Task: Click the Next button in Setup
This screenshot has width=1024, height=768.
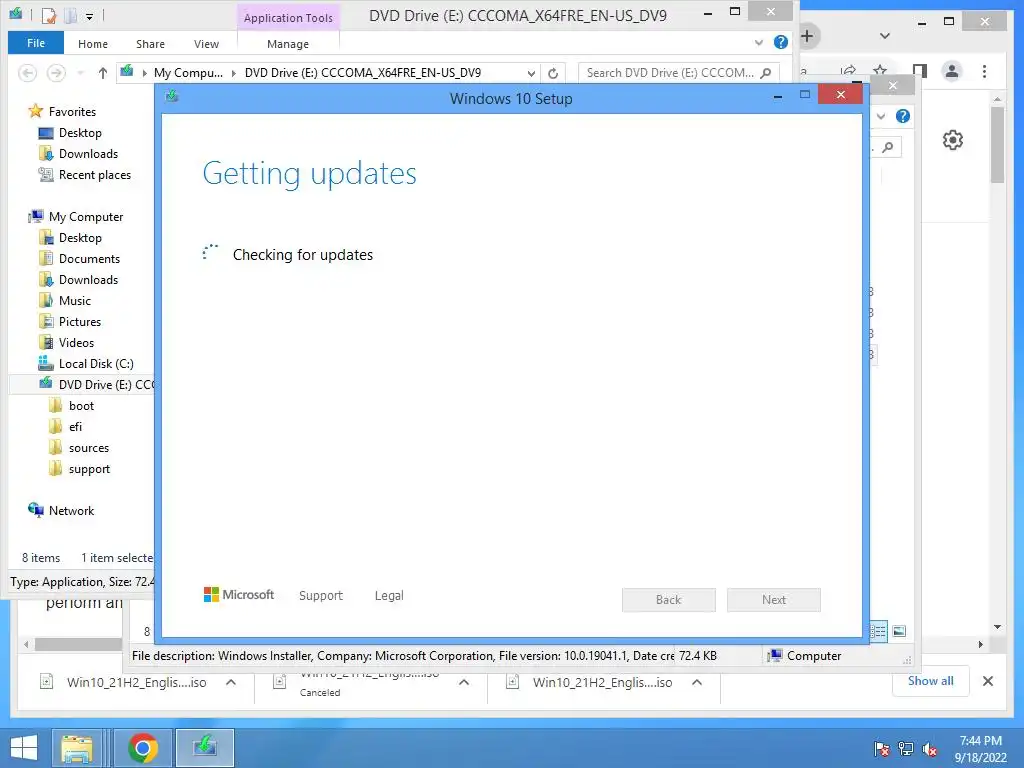Action: coord(774,600)
